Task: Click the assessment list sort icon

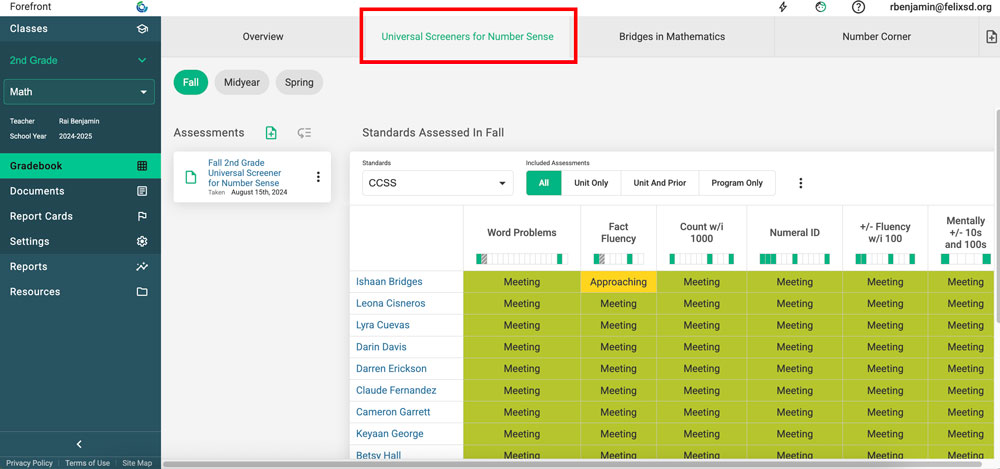Action: tap(304, 133)
